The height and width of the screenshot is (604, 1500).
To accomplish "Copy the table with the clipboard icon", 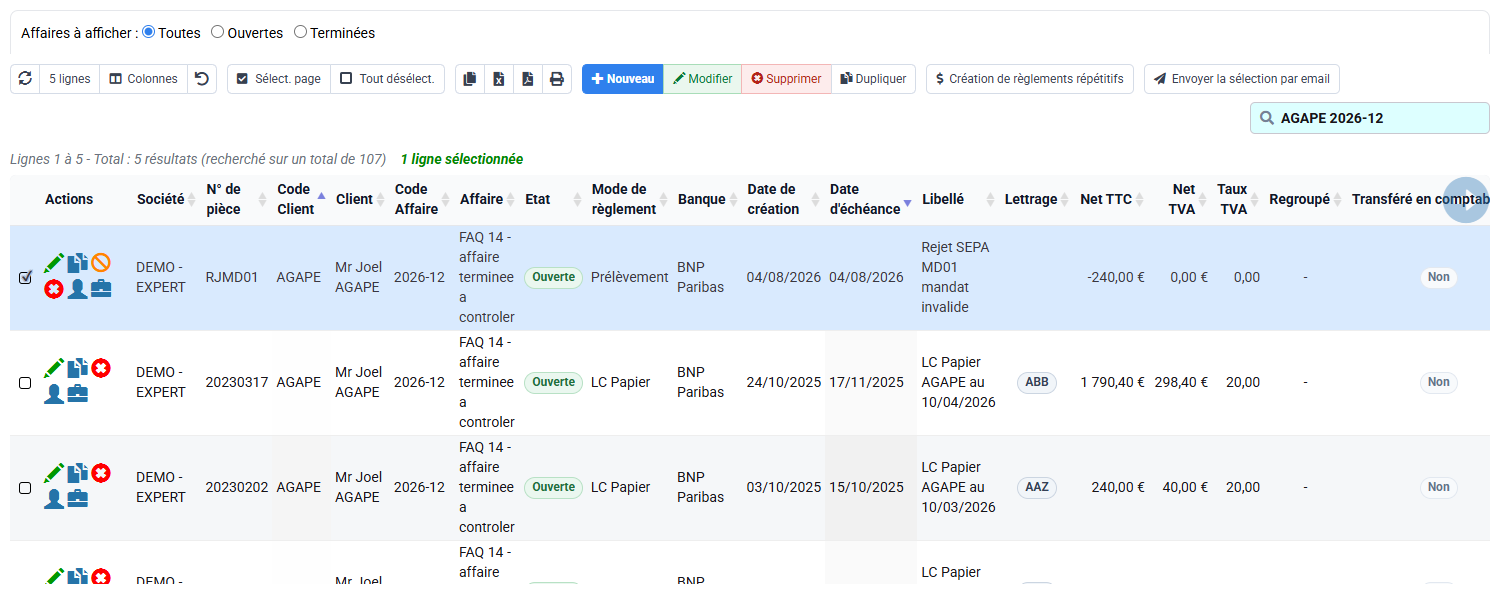I will 470,79.
